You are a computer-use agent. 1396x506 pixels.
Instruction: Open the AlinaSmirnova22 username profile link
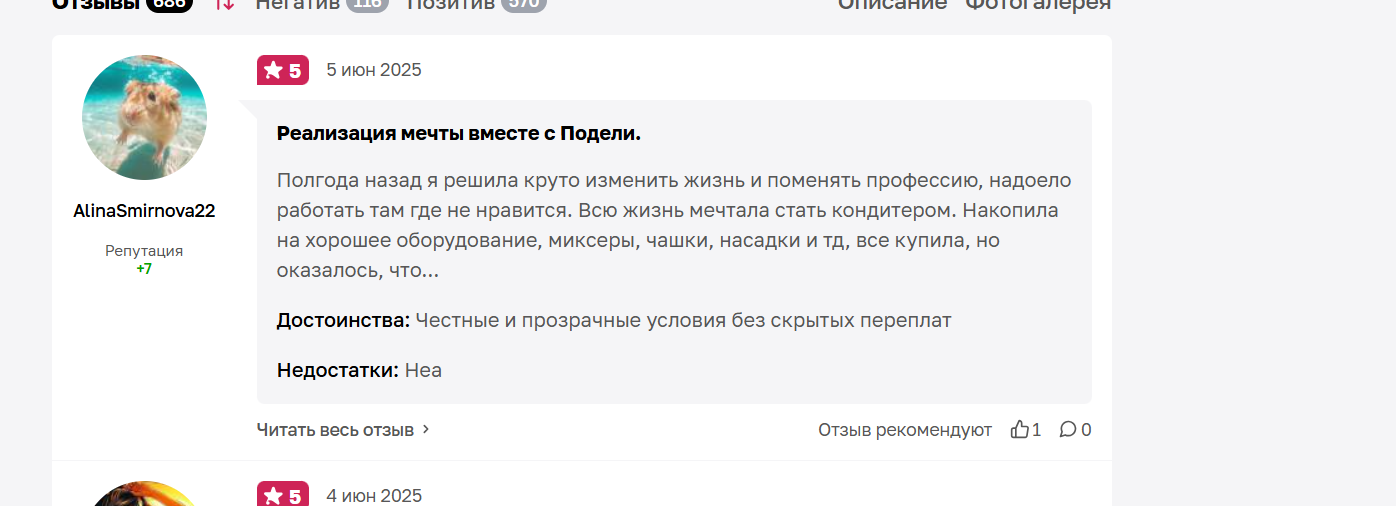[x=144, y=211]
